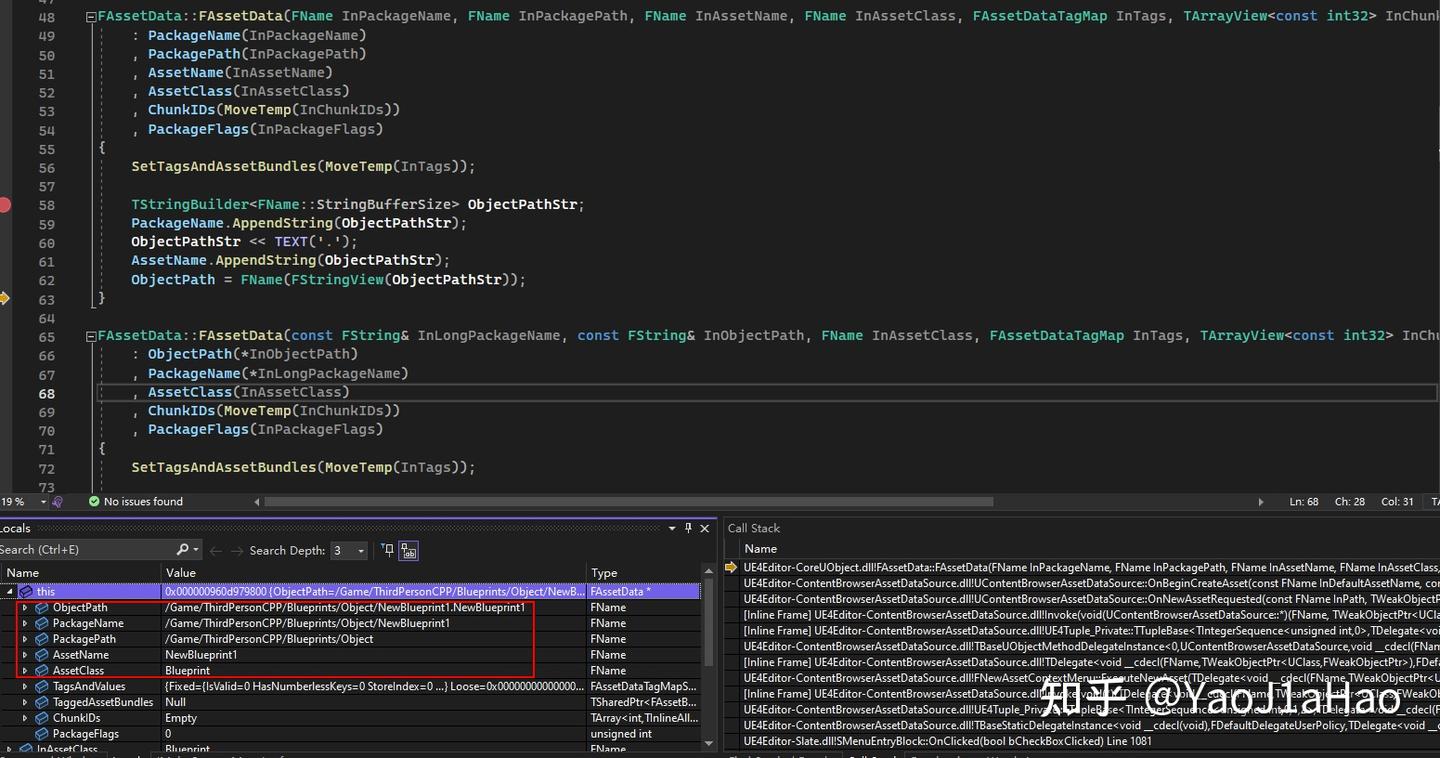Expand the ObjectPath variable
This screenshot has width=1440, height=758.
[x=25, y=608]
